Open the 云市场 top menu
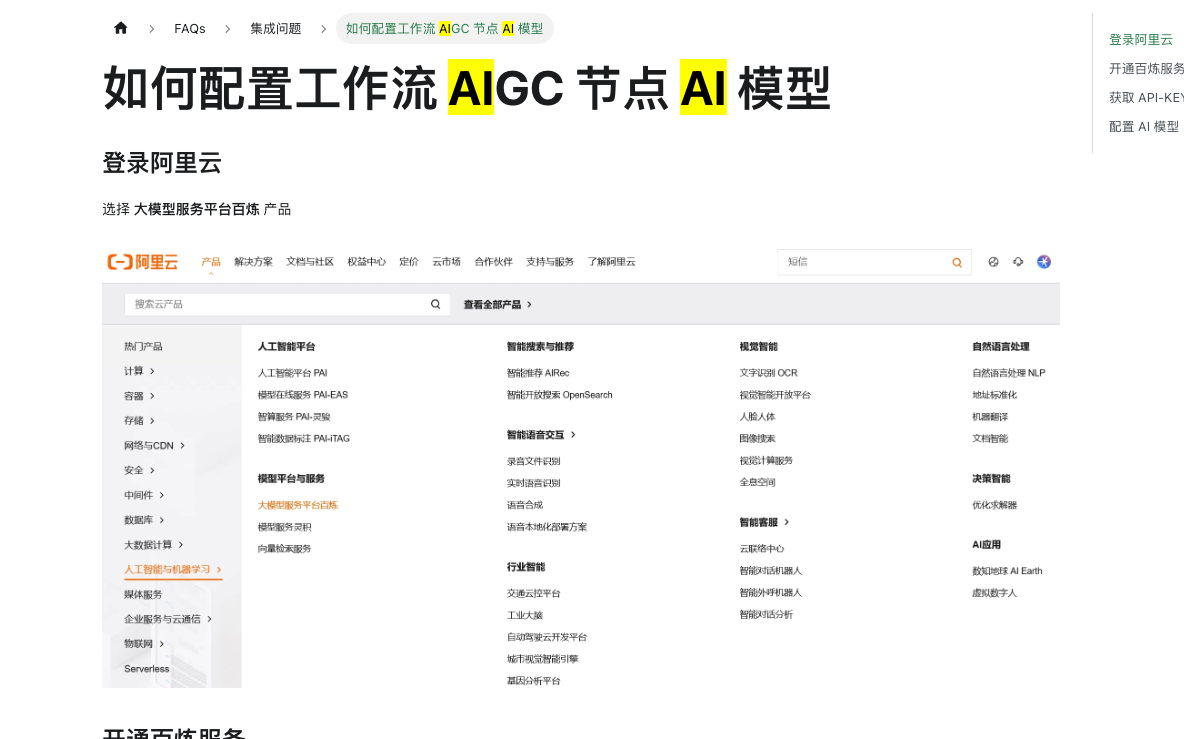The width and height of the screenshot is (1184, 739). coord(446,262)
